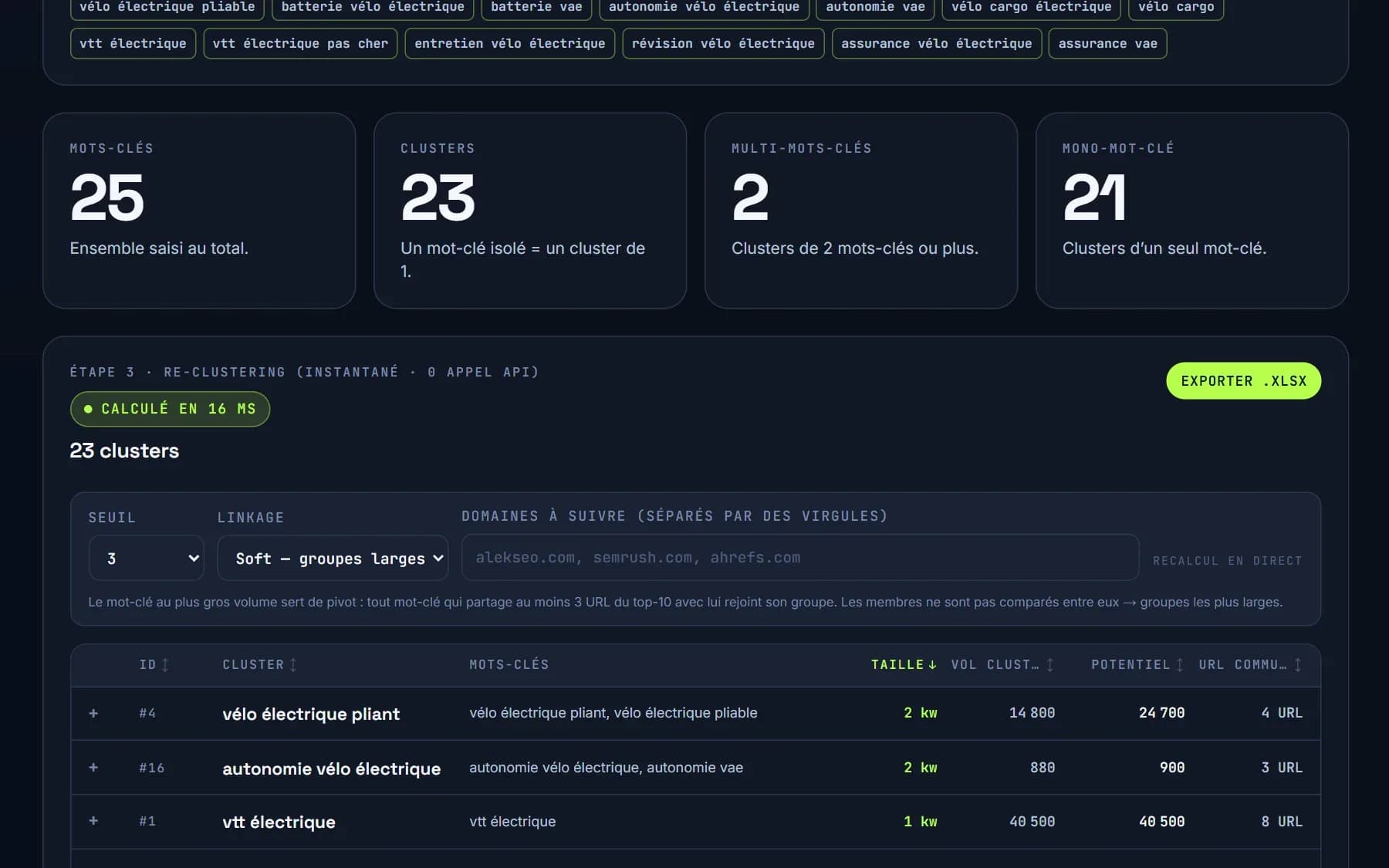The width and height of the screenshot is (1389, 868).
Task: Click the Mots-clés column header
Action: point(509,664)
